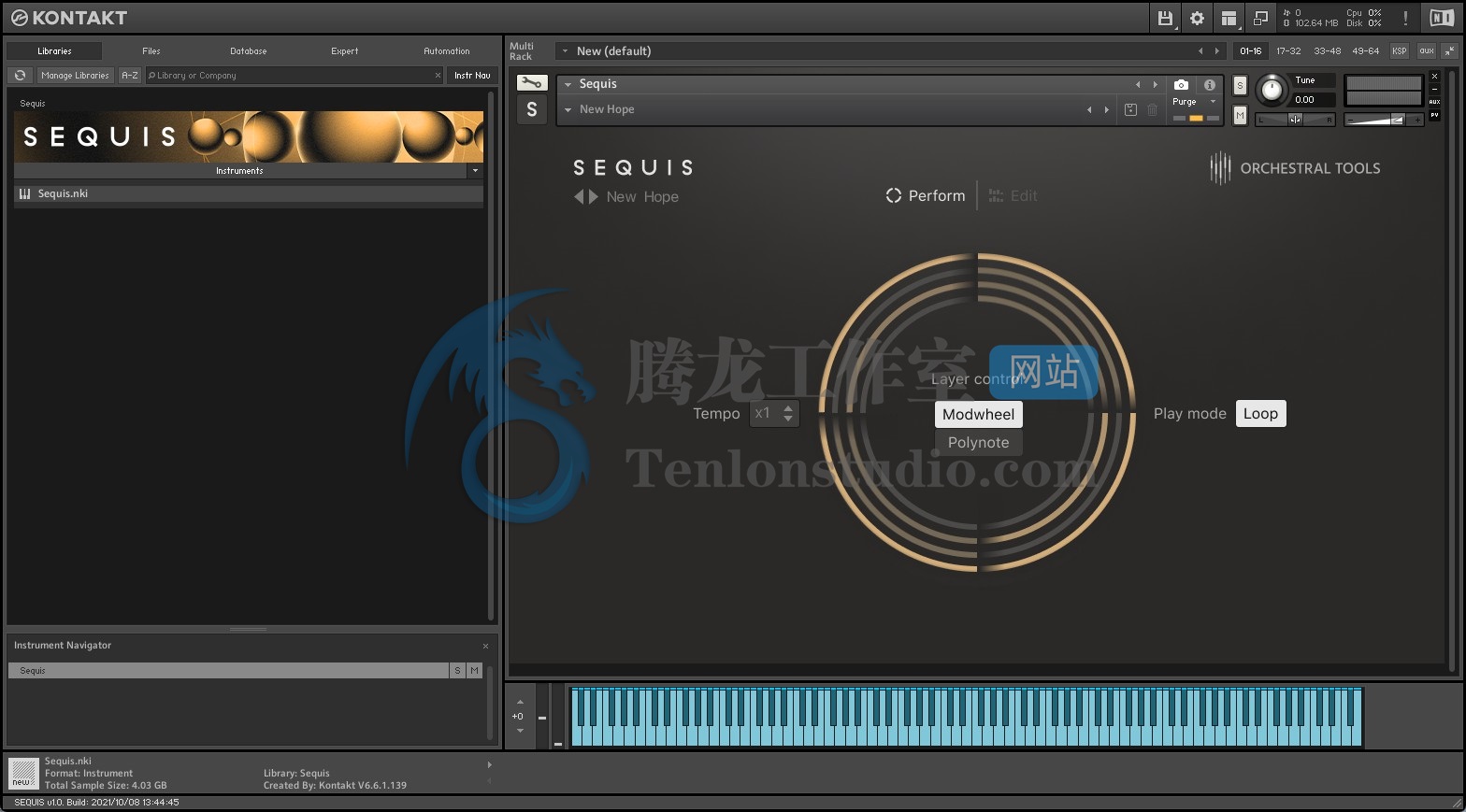Click the camera snapshot view icon
This screenshot has height=812, width=1466.
[1181, 84]
